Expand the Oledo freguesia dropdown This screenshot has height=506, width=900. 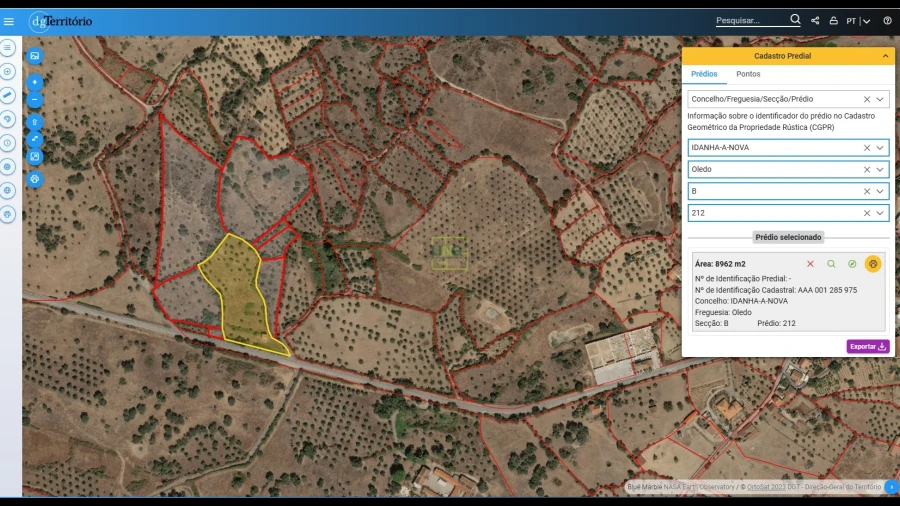880,170
